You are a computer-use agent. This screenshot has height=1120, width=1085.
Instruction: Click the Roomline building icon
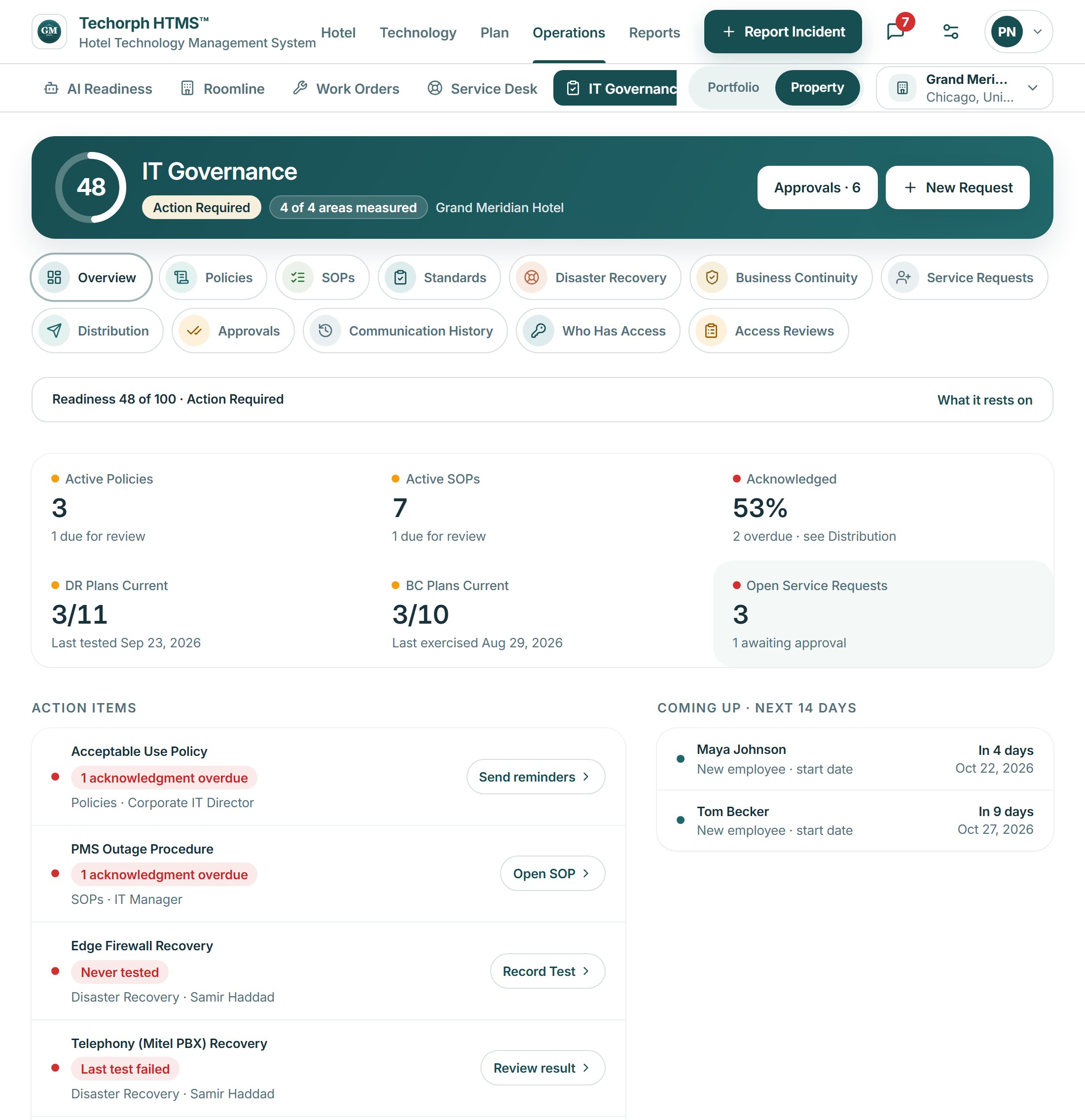click(x=187, y=88)
